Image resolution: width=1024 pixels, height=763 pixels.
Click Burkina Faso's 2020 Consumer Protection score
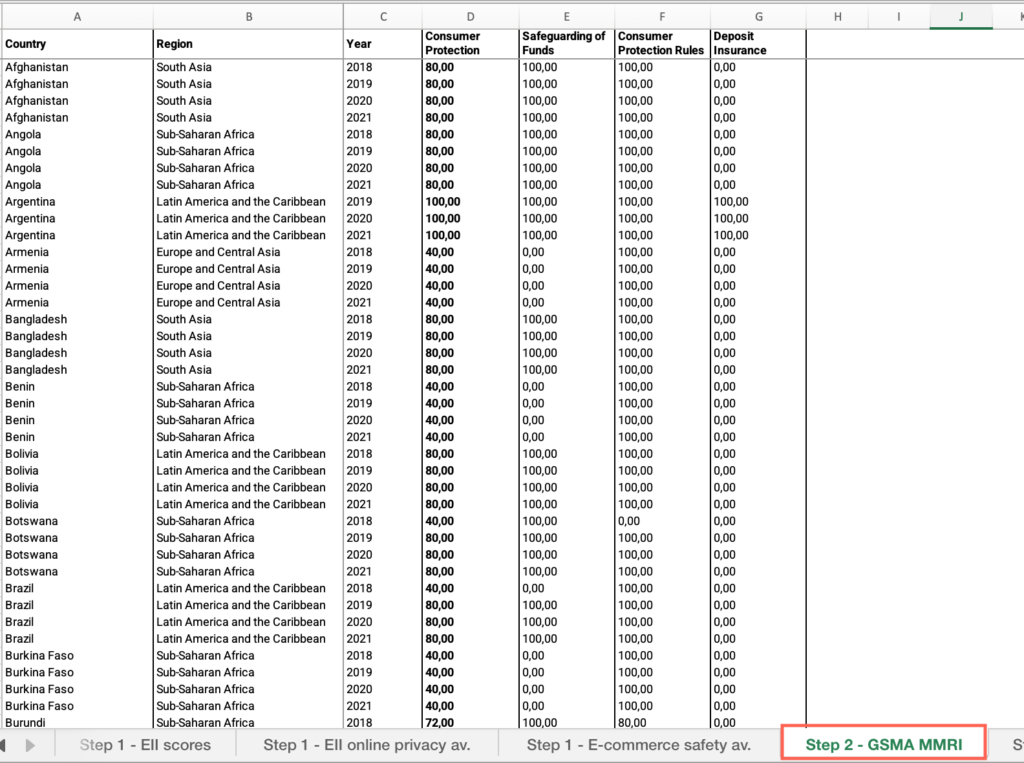pos(470,689)
